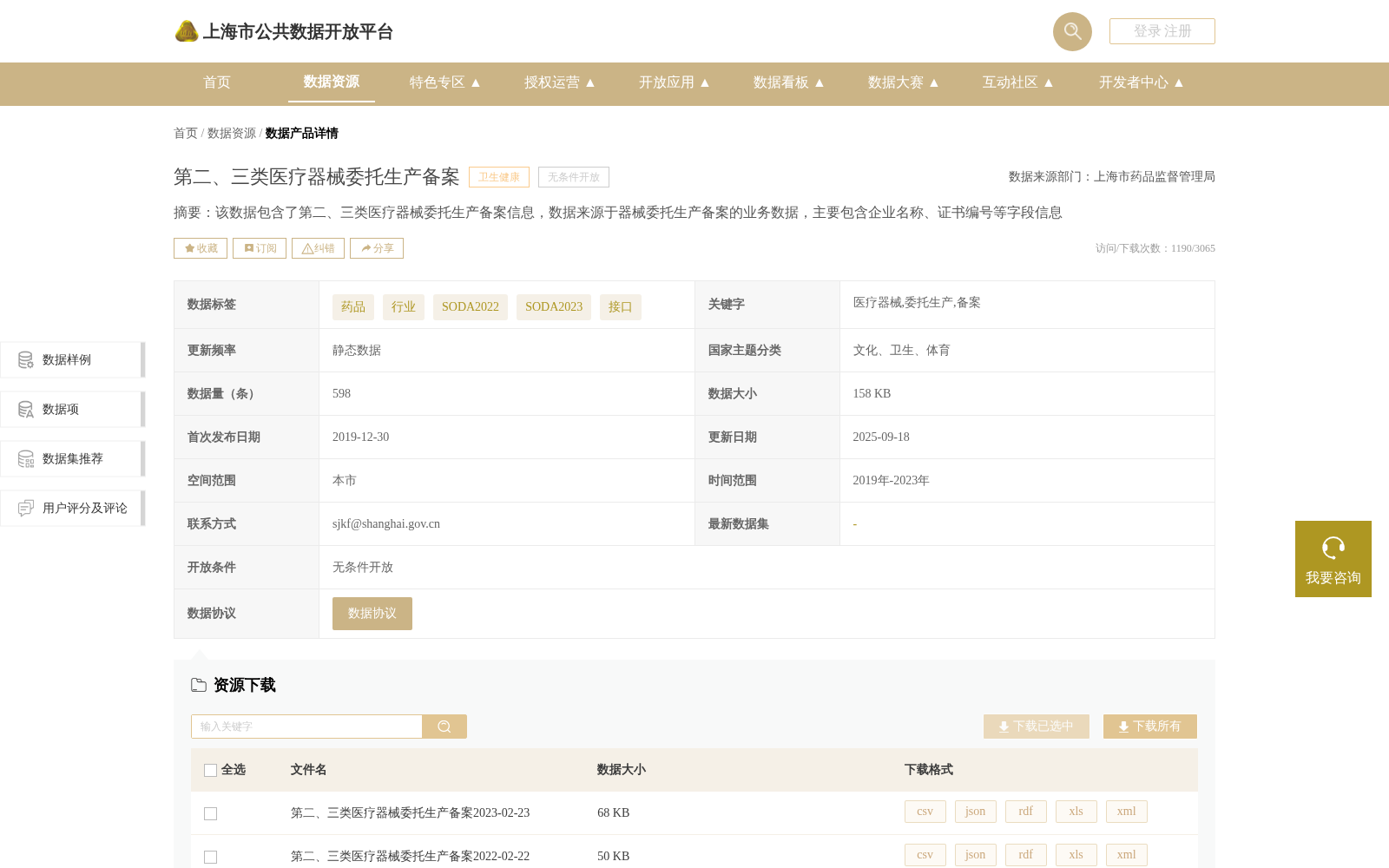Click the keyword search button in 资源下载
The image size is (1389, 868).
pyautogui.click(x=444, y=727)
